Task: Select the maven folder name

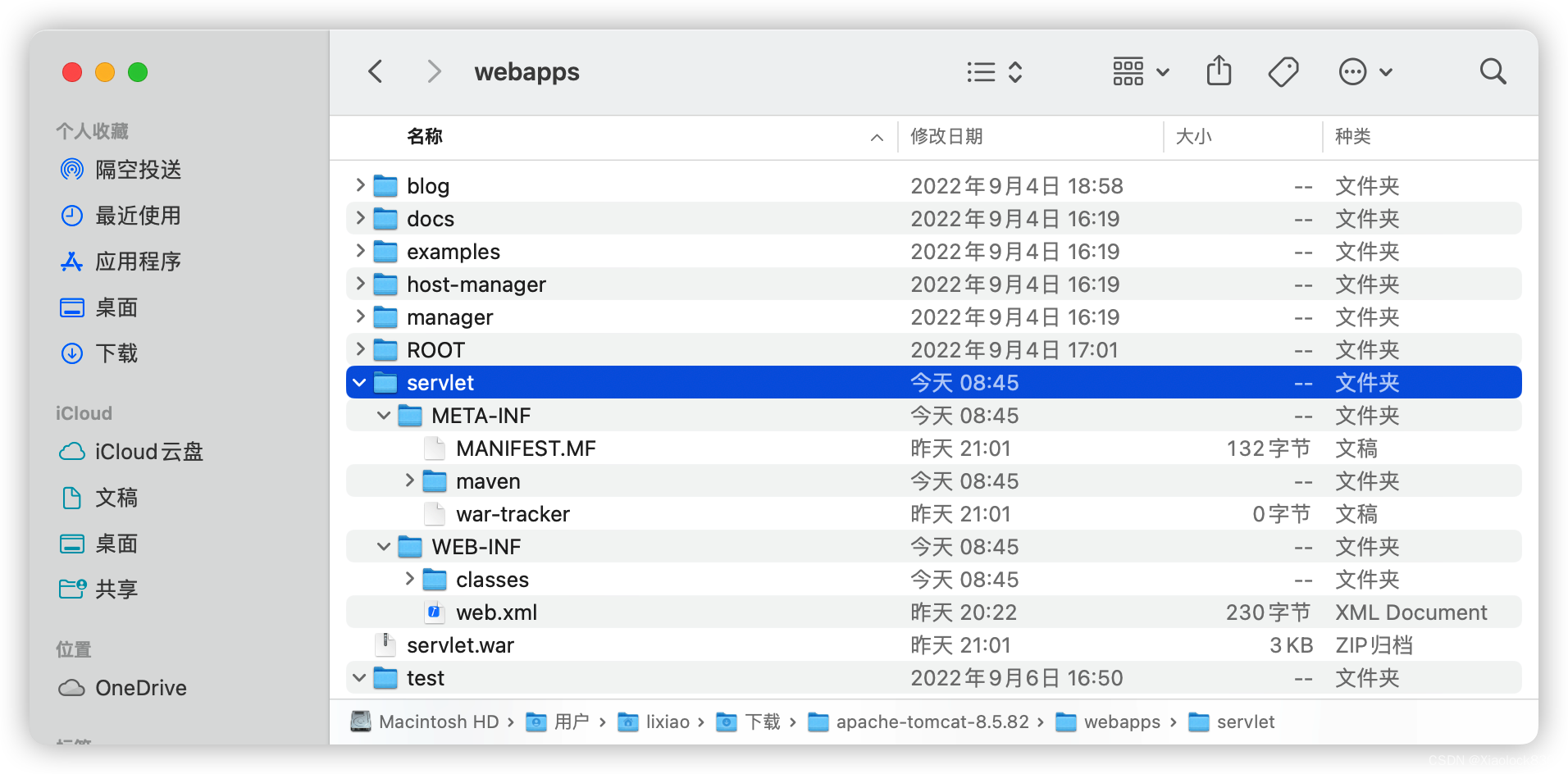Action: (489, 481)
